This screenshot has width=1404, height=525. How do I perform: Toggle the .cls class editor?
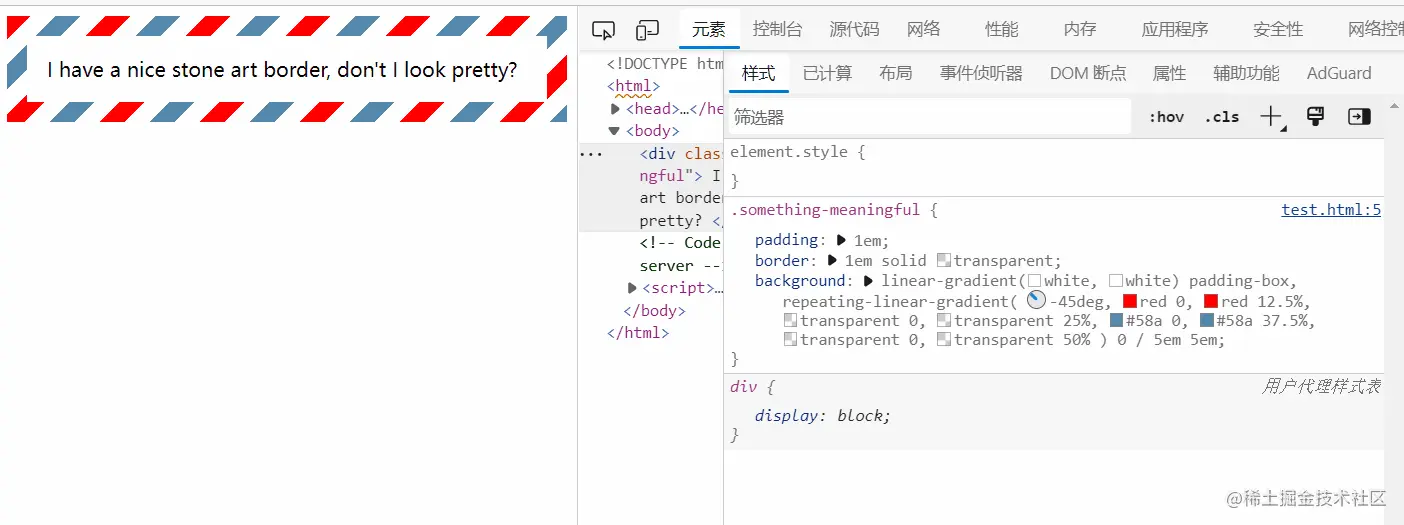1222,117
